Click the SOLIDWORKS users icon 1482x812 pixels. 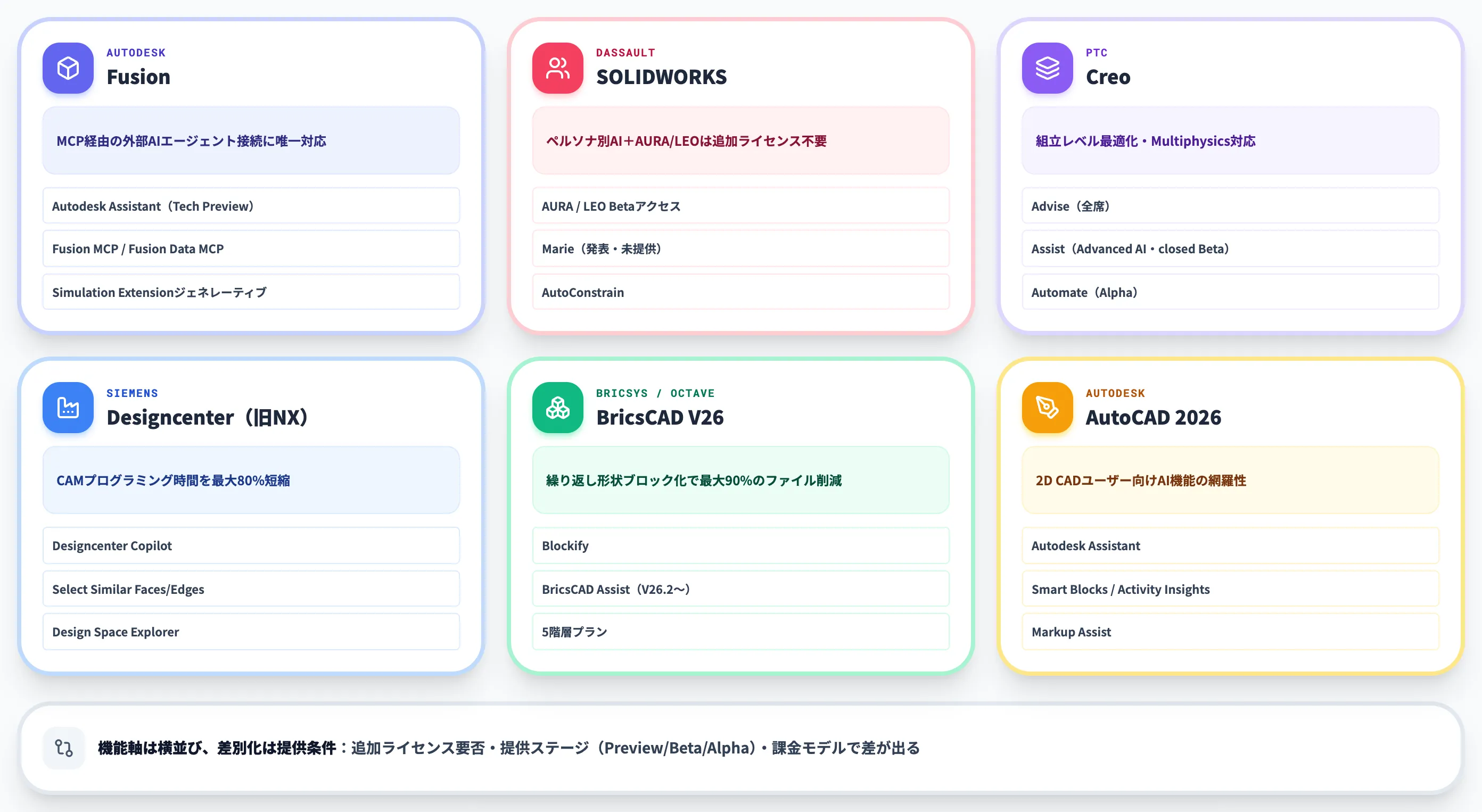pos(557,68)
